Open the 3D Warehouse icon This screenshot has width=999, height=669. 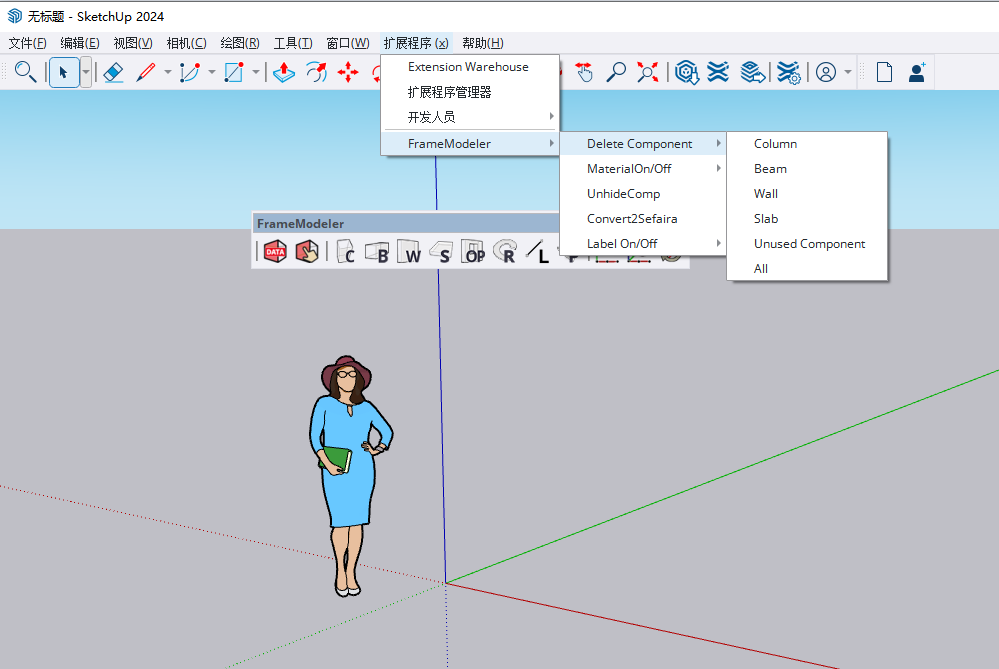[686, 72]
